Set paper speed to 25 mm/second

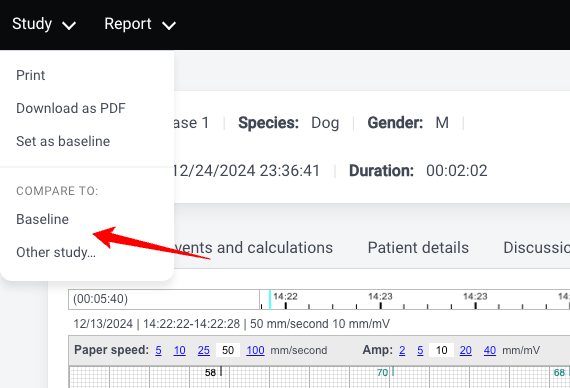[x=204, y=350]
